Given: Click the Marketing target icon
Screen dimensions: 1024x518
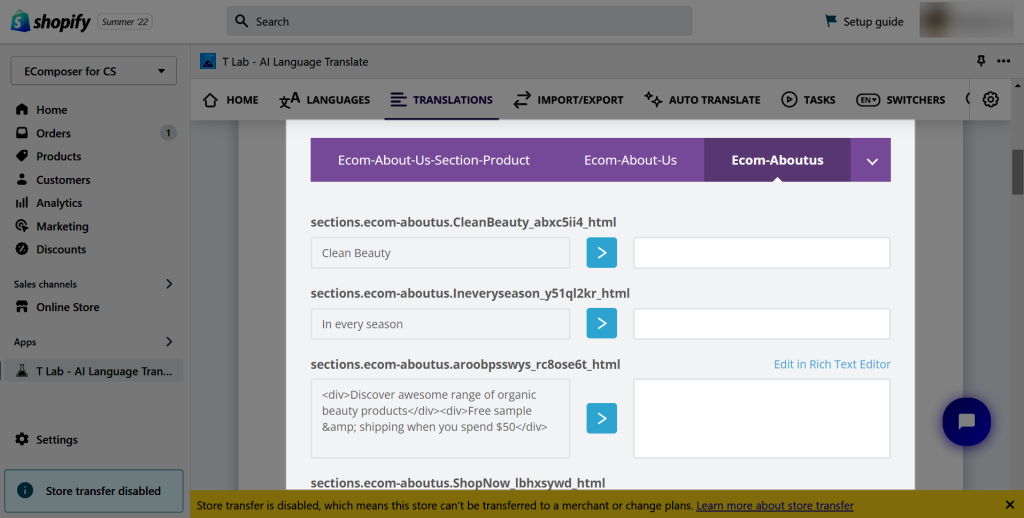Looking at the screenshot, I should point(22,225).
